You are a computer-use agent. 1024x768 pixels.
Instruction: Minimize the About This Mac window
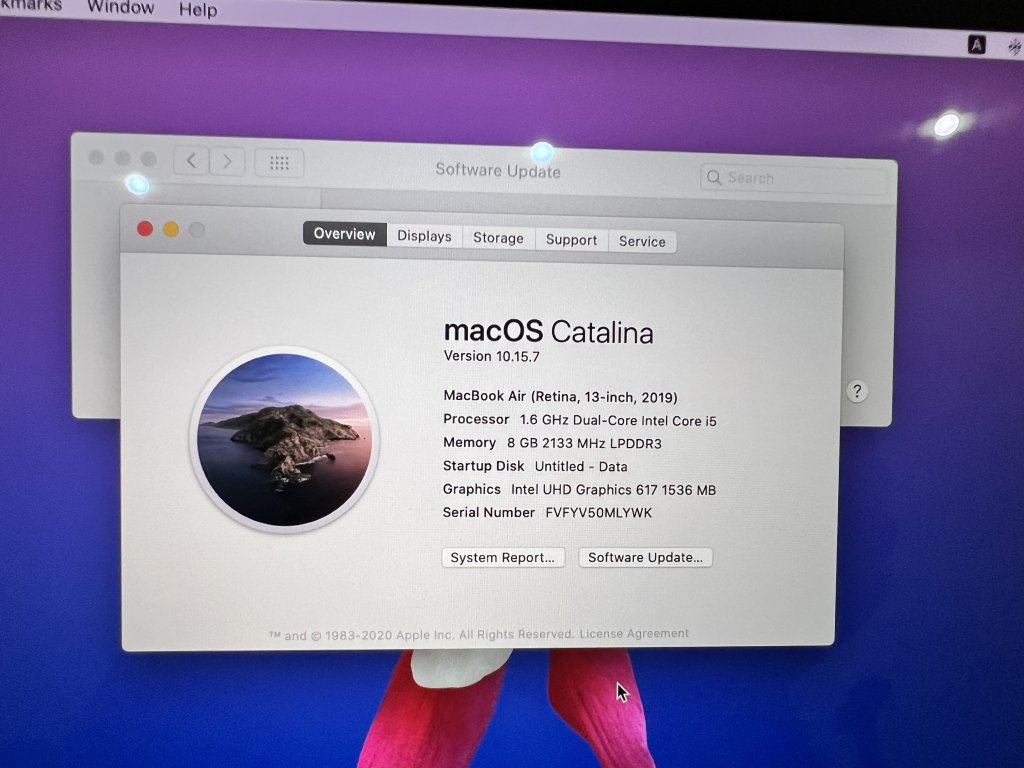(171, 229)
